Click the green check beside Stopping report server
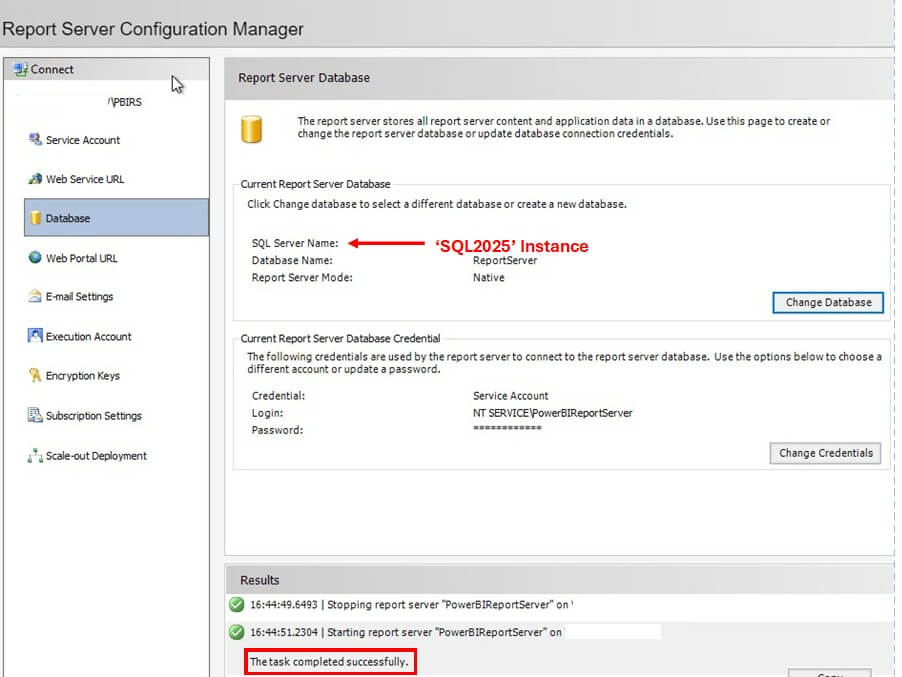This screenshot has height=677, width=902. [x=237, y=604]
